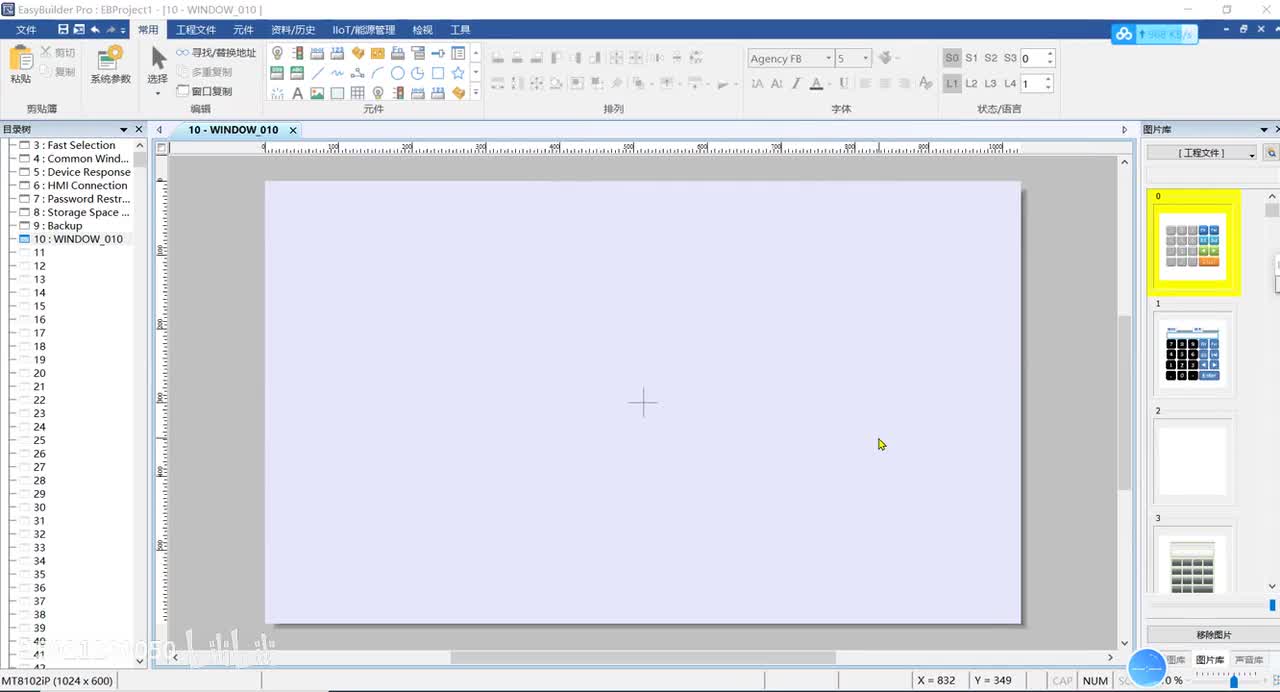Click the 移除图片 remove picture button
1280x692 pixels.
[x=1214, y=635]
